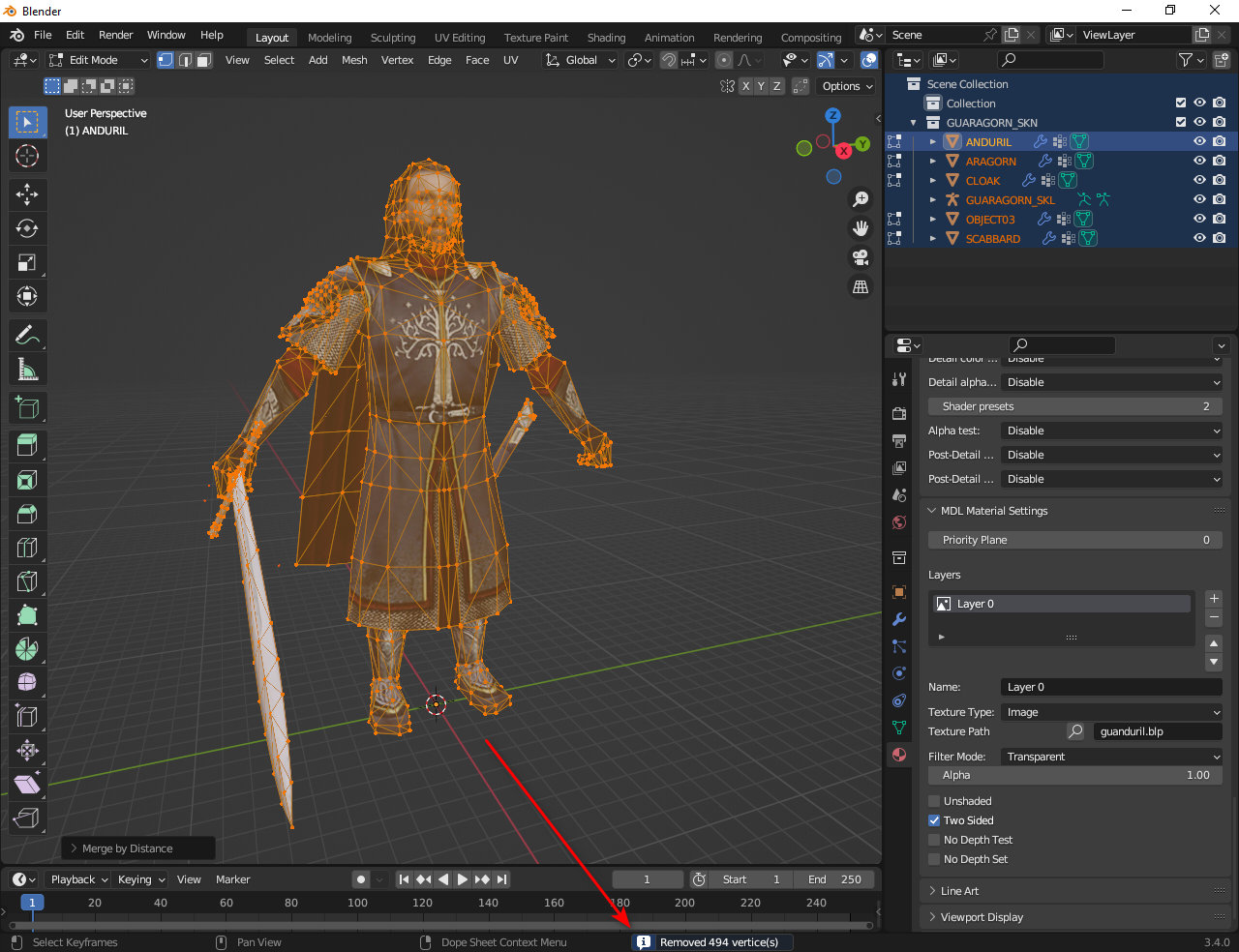Select the Measure tool
The image size is (1239, 952).
click(x=27, y=370)
